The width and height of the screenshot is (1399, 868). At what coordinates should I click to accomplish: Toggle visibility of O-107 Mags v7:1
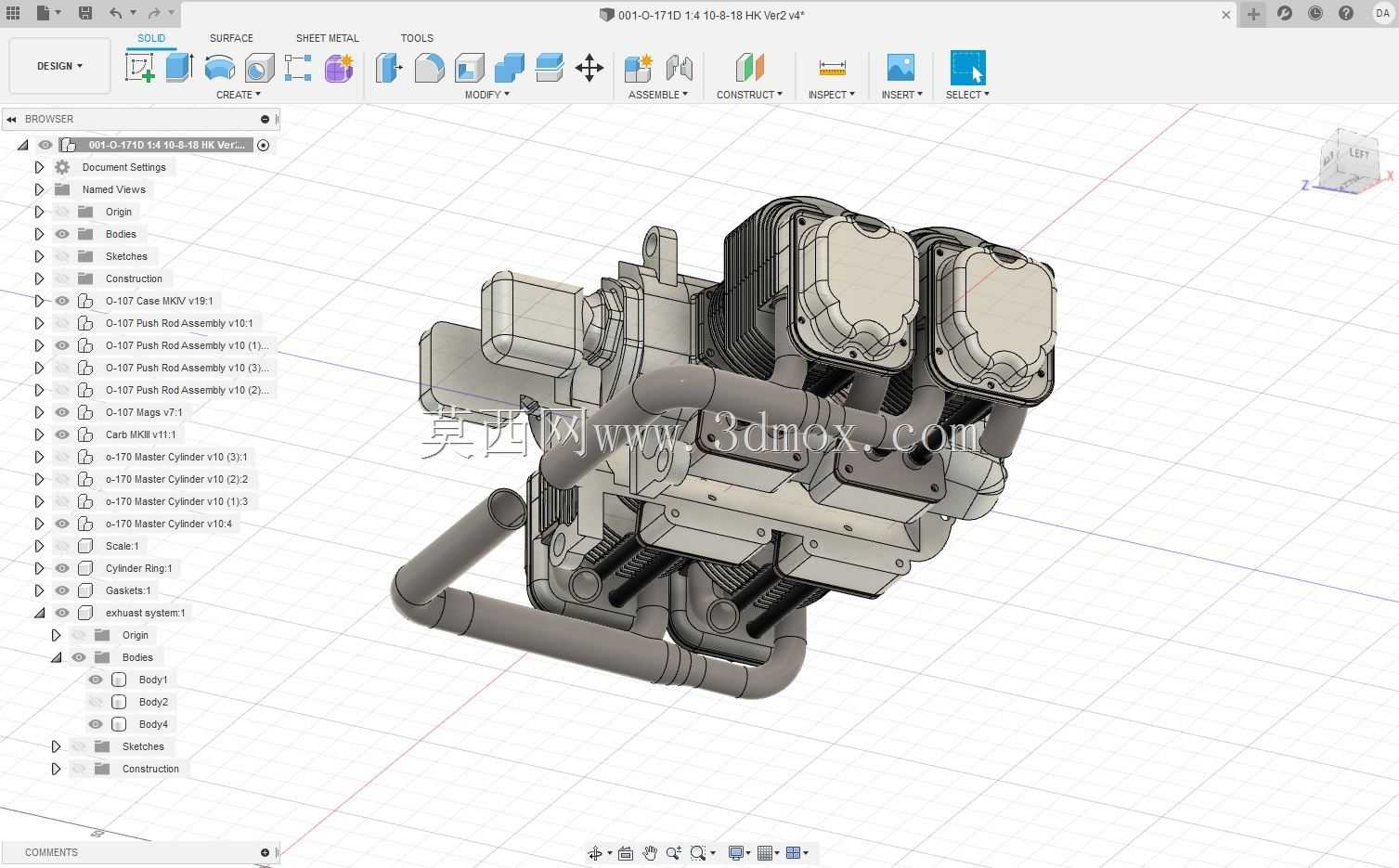coord(62,412)
